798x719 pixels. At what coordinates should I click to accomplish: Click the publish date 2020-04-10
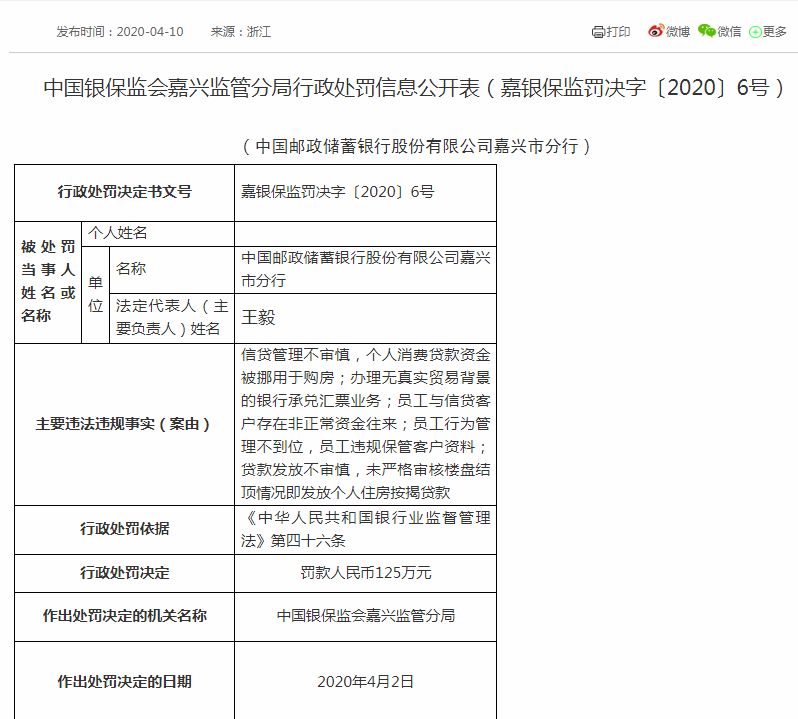[150, 32]
